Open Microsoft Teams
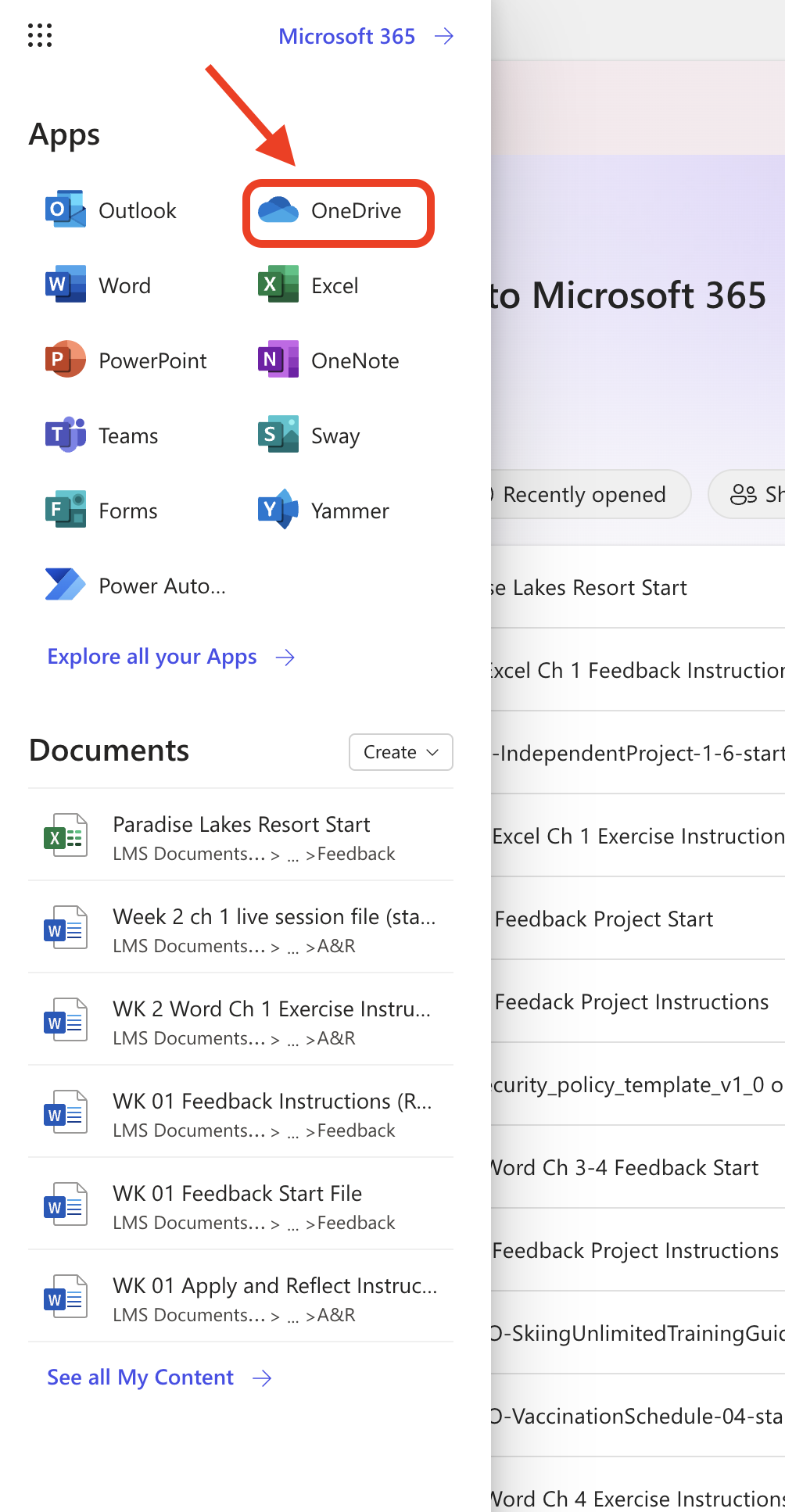This screenshot has height=1512, width=785. point(102,436)
